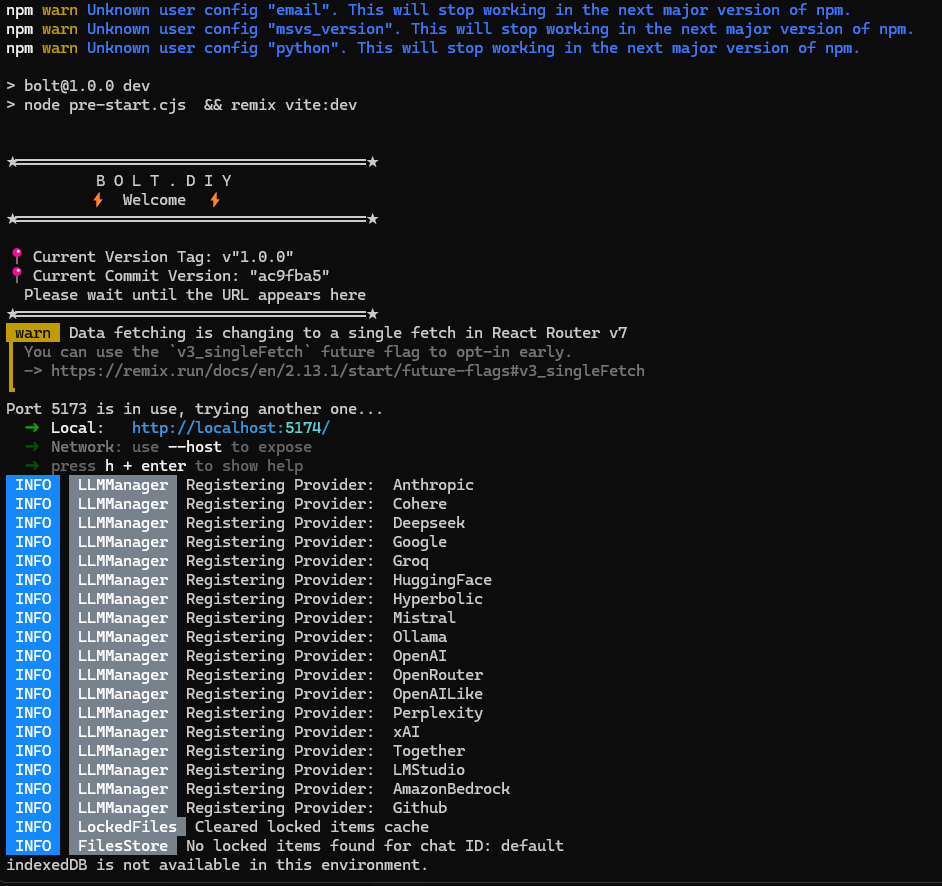Click the LLMManager tag on the Github row
Viewport: 942px width, 886px height.
[x=123, y=808]
